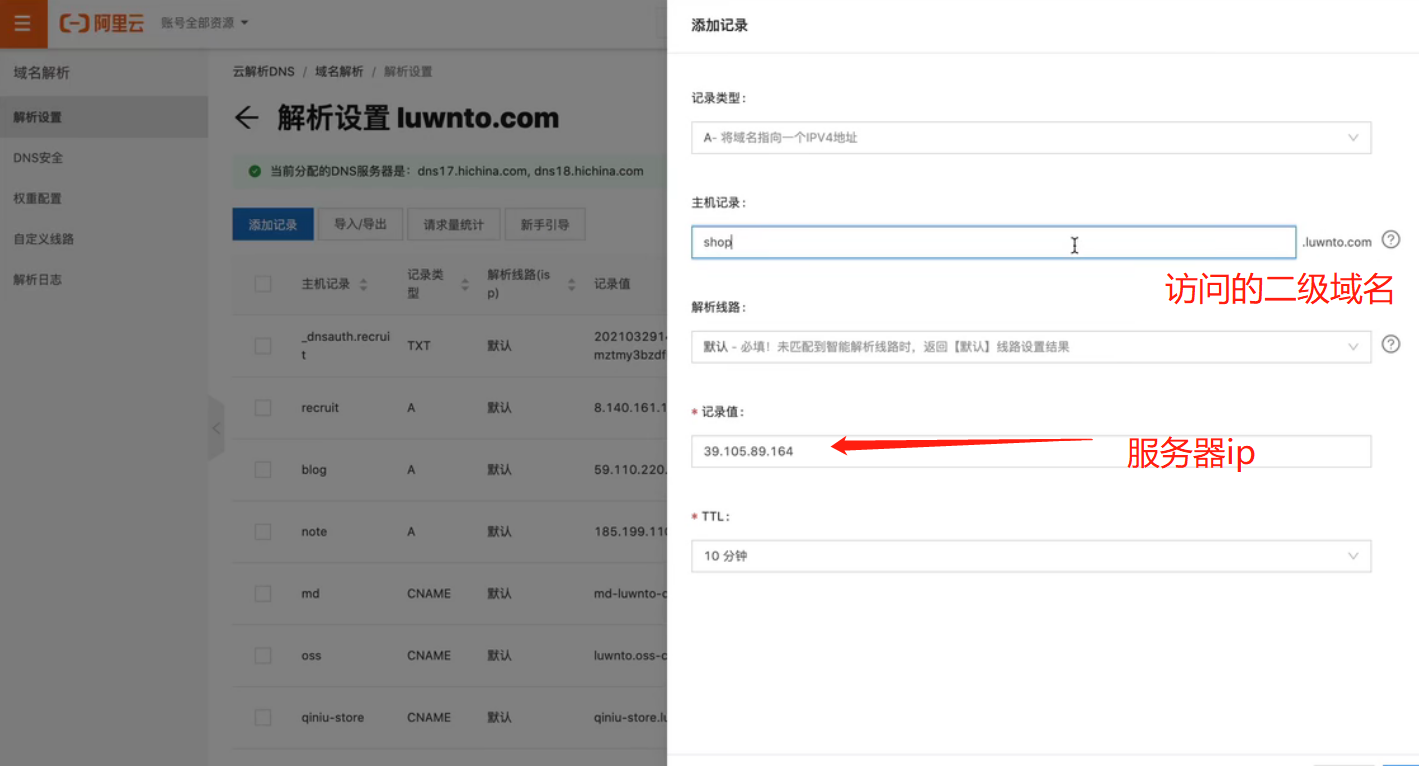Click green check status icon for DNS servers
Viewport: 1419px width, 766px height.
click(x=255, y=171)
